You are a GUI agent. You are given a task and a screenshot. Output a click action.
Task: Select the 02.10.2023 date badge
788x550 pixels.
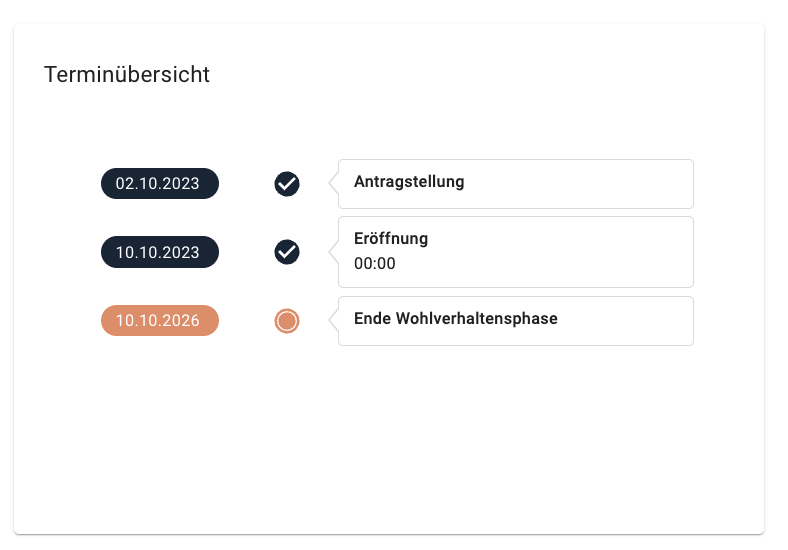click(160, 184)
